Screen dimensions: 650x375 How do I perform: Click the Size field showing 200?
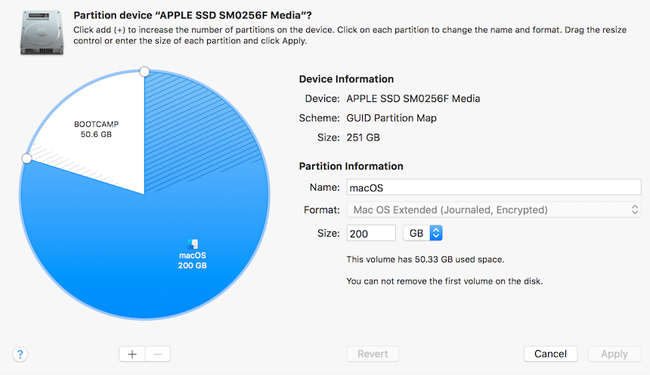tap(371, 233)
